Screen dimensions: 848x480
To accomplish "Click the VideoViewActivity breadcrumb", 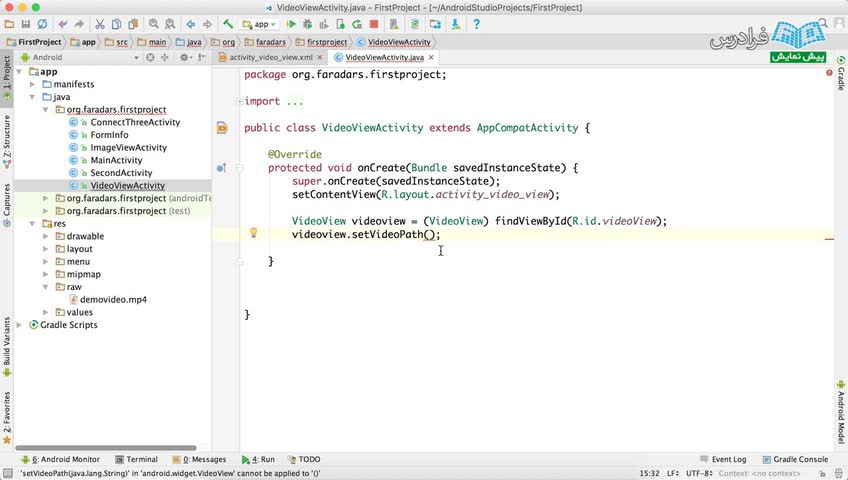I will (x=394, y=42).
